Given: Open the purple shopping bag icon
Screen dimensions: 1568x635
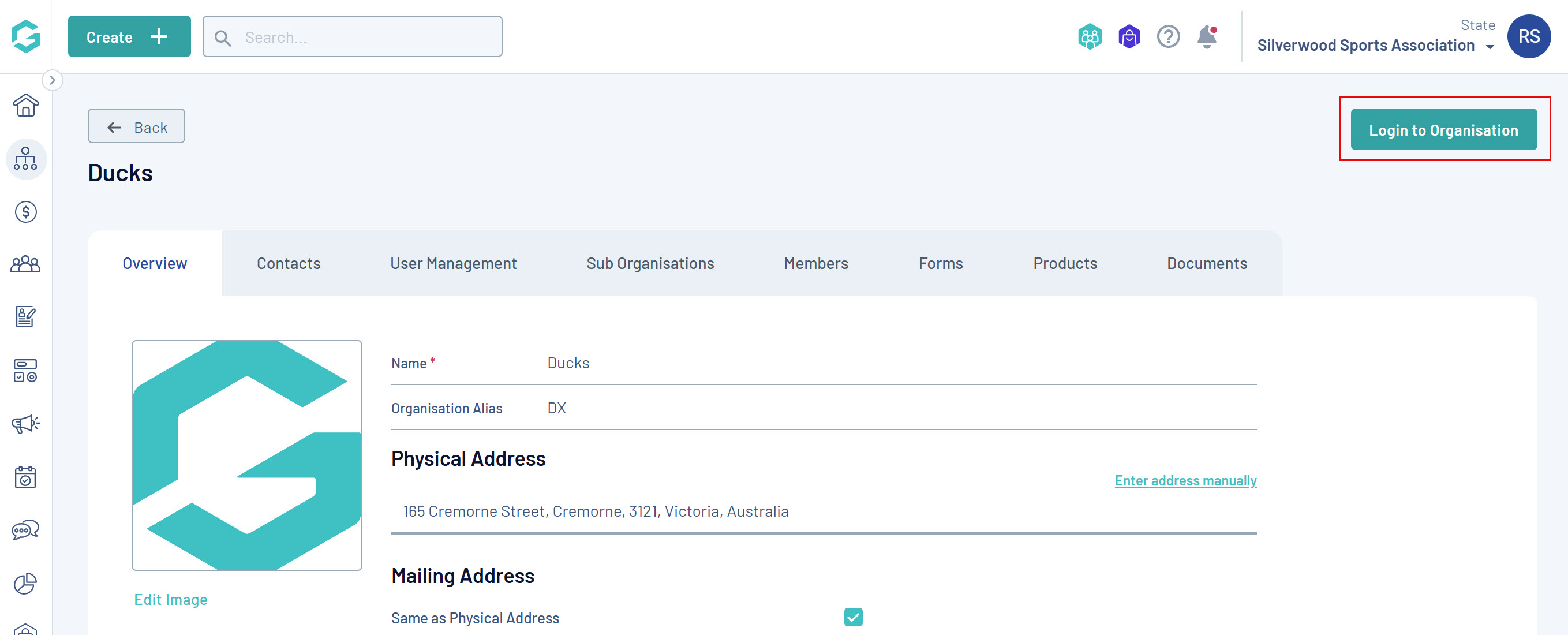Looking at the screenshot, I should pyautogui.click(x=1128, y=37).
